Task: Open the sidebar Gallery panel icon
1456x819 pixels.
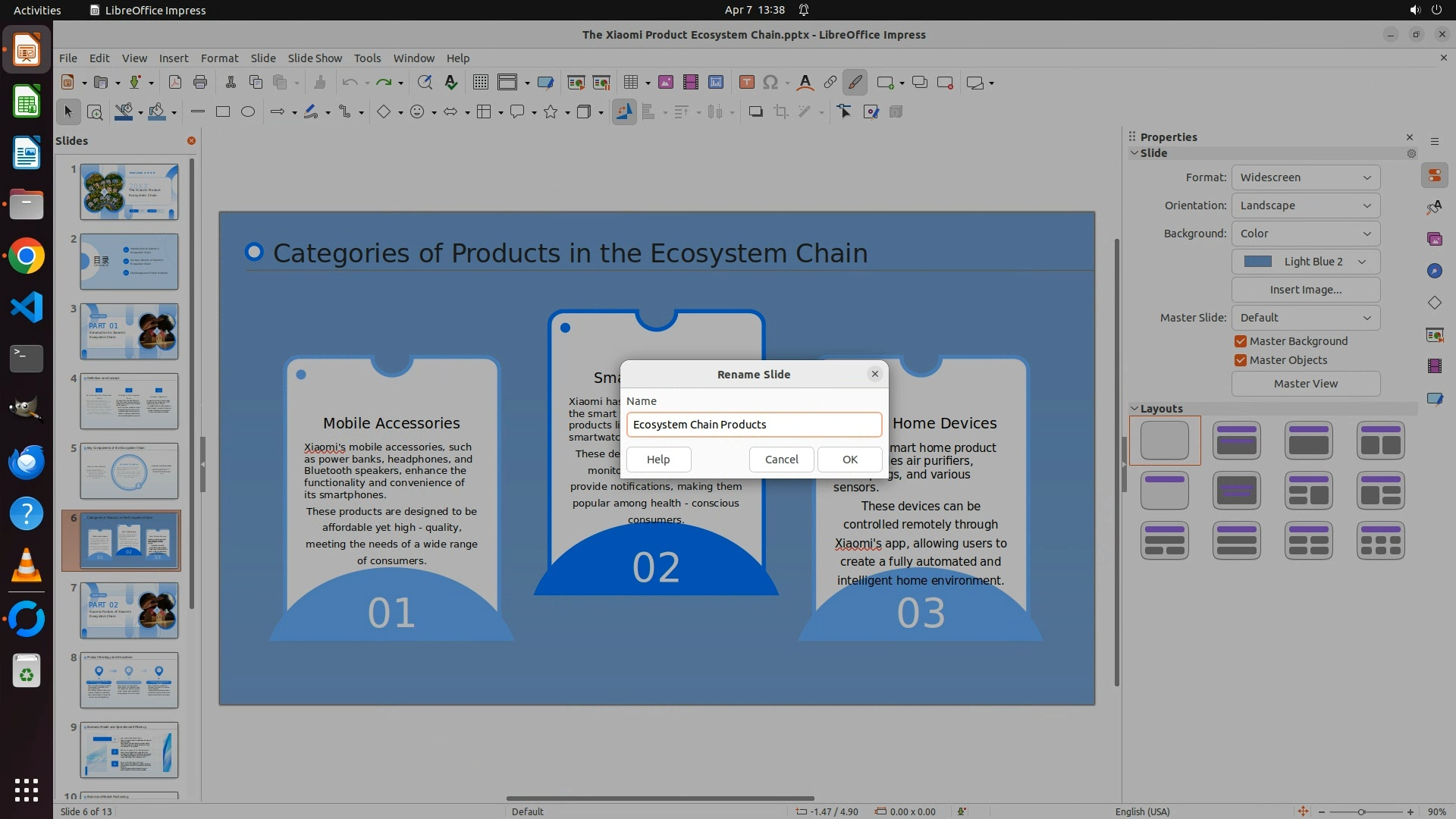Action: click(1434, 239)
